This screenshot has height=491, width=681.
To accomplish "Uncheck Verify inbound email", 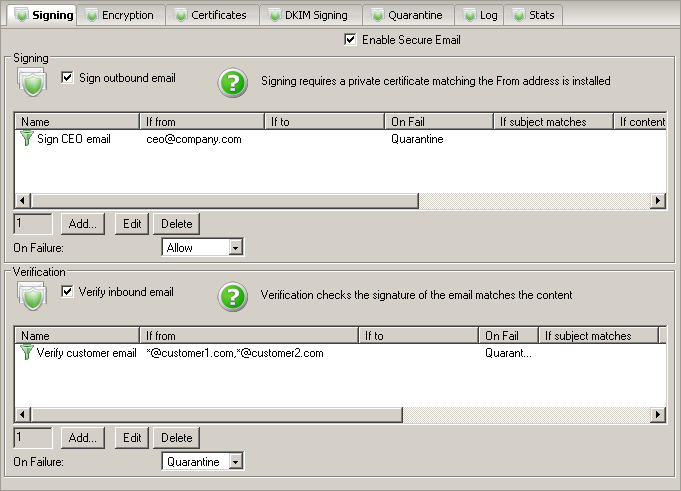I will click(x=68, y=292).
